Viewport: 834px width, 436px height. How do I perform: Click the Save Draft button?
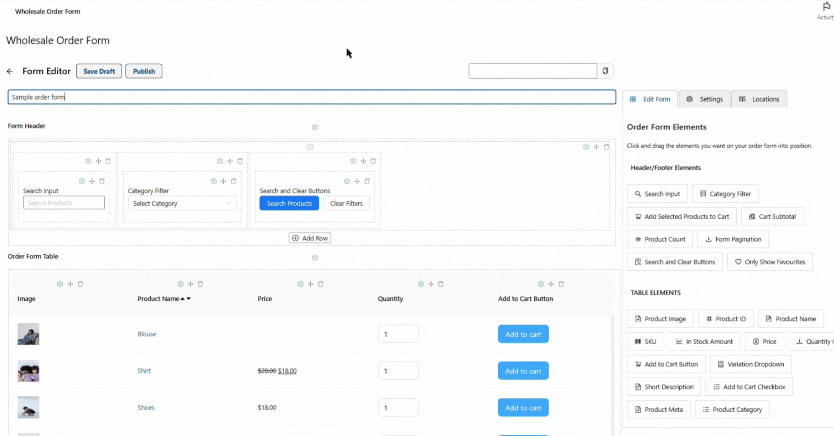pyautogui.click(x=98, y=71)
